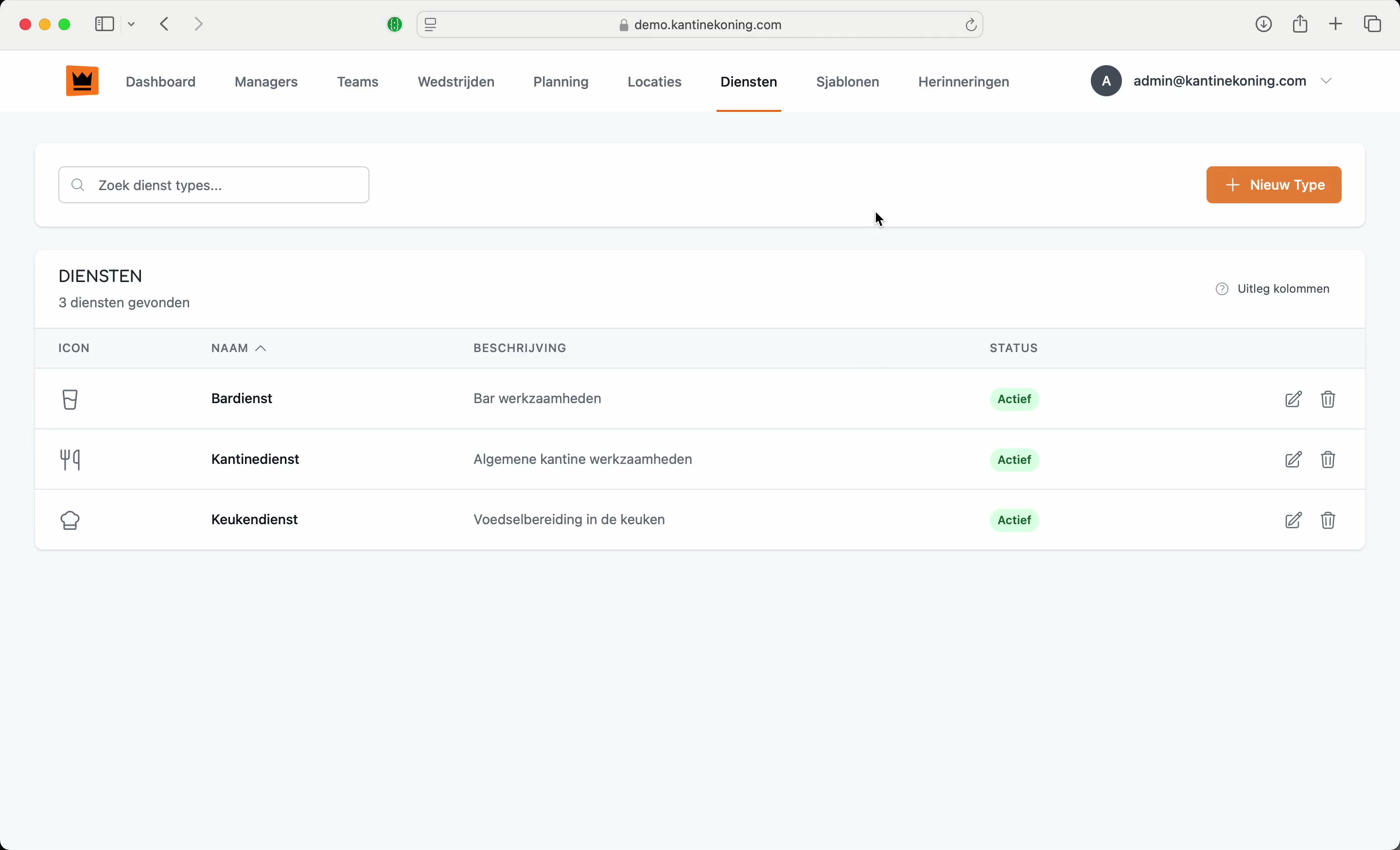Viewport: 1400px width, 850px height.
Task: Click the Bardienst glass icon
Action: [x=70, y=399]
